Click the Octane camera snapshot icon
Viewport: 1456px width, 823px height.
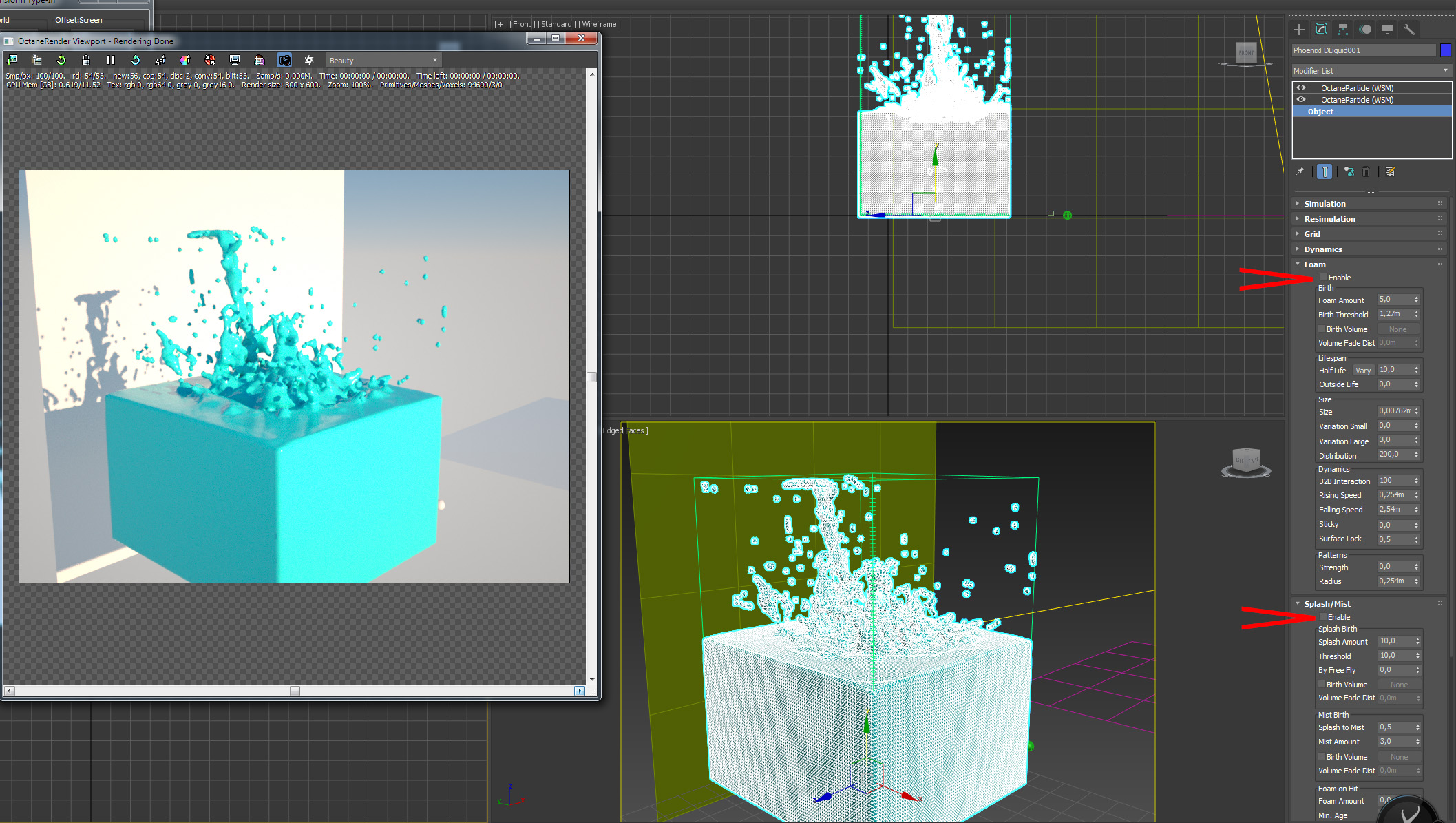point(284,61)
